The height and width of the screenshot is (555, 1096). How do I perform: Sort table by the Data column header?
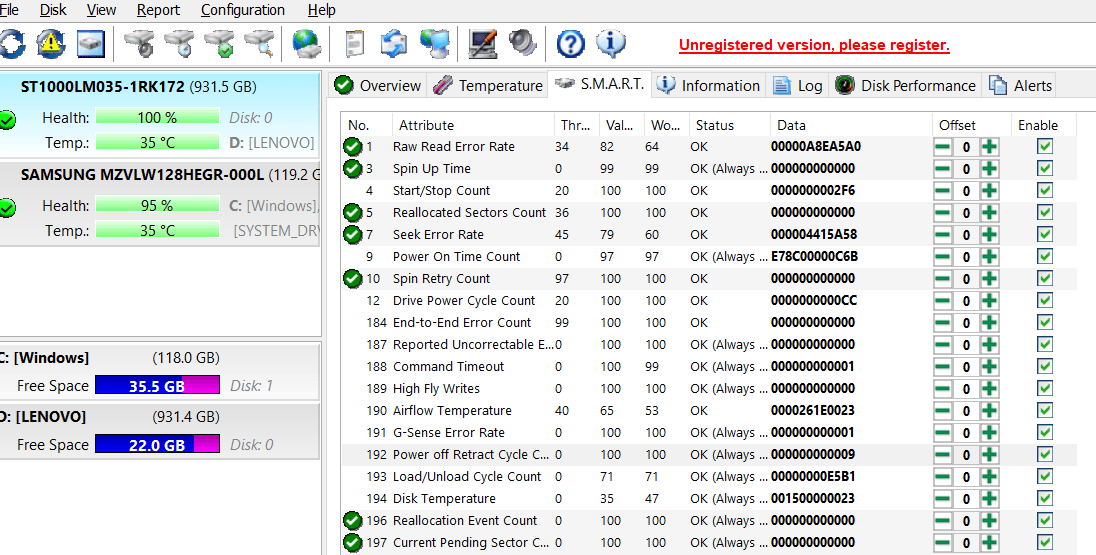click(851, 125)
